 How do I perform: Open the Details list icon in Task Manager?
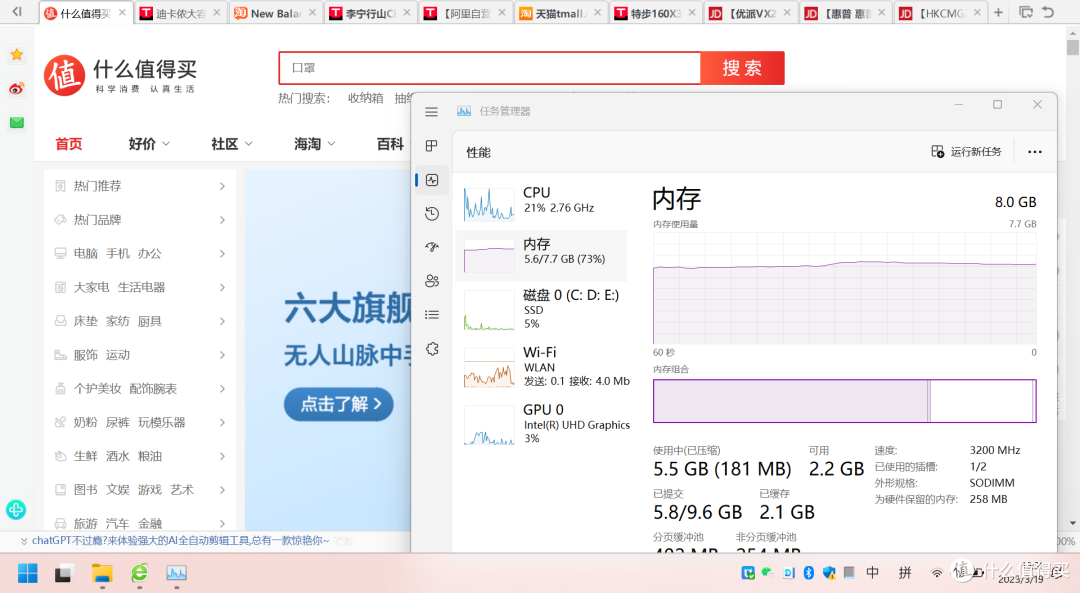[432, 315]
